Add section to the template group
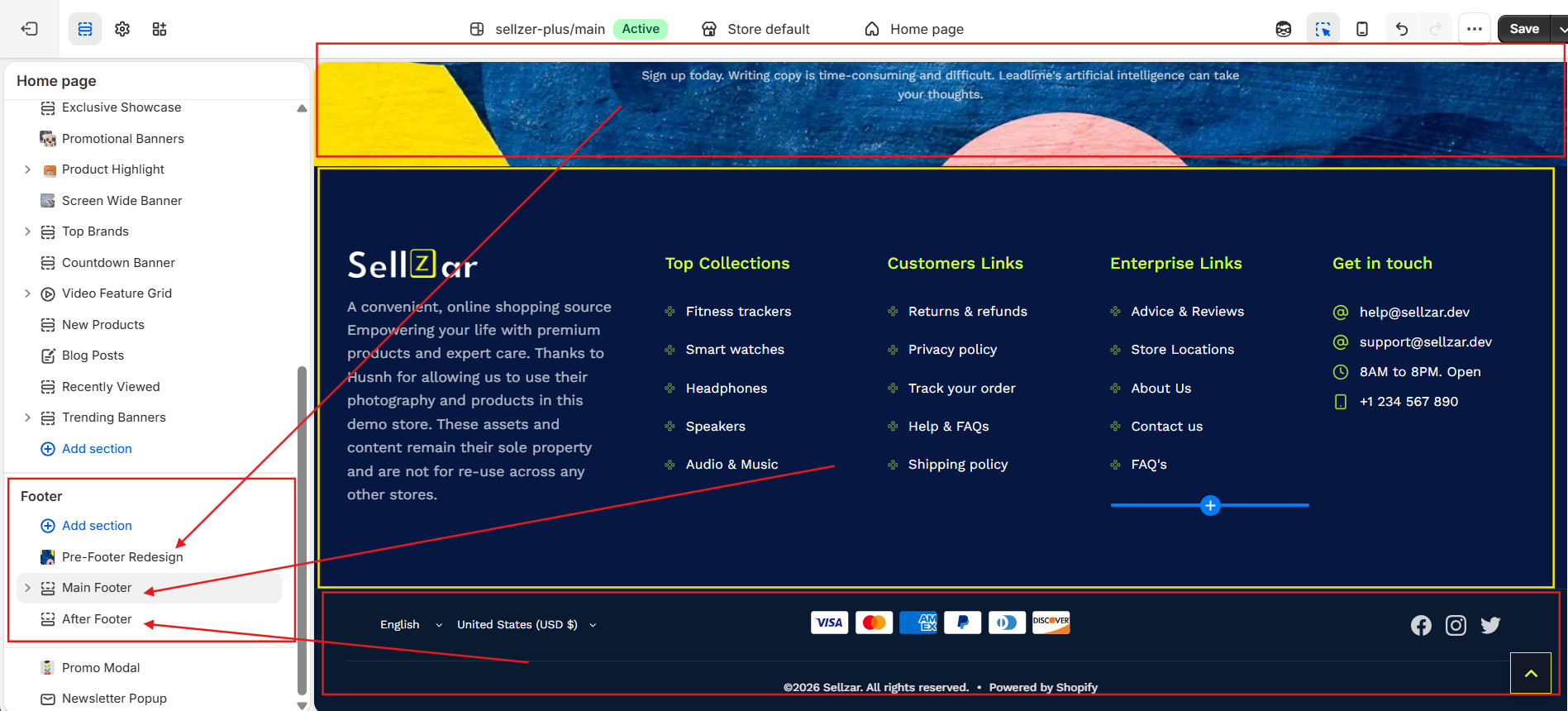 86,449
